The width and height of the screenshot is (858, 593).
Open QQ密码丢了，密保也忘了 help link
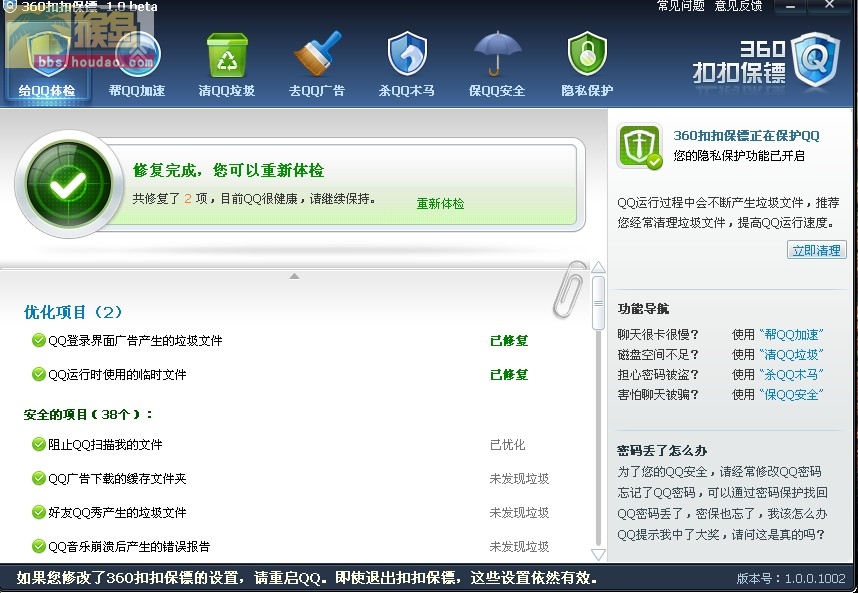(722, 513)
